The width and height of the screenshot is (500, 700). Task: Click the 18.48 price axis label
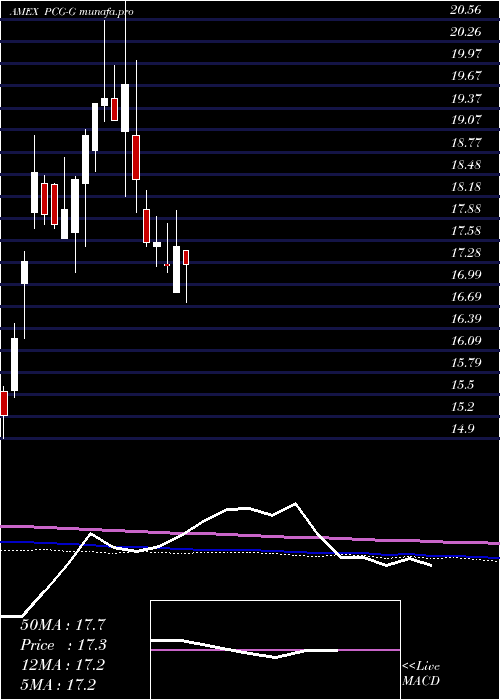tap(466, 164)
